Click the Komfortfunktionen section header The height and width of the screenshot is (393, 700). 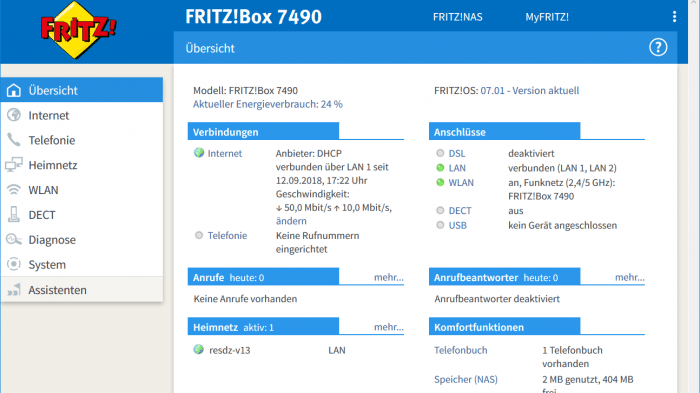point(504,326)
